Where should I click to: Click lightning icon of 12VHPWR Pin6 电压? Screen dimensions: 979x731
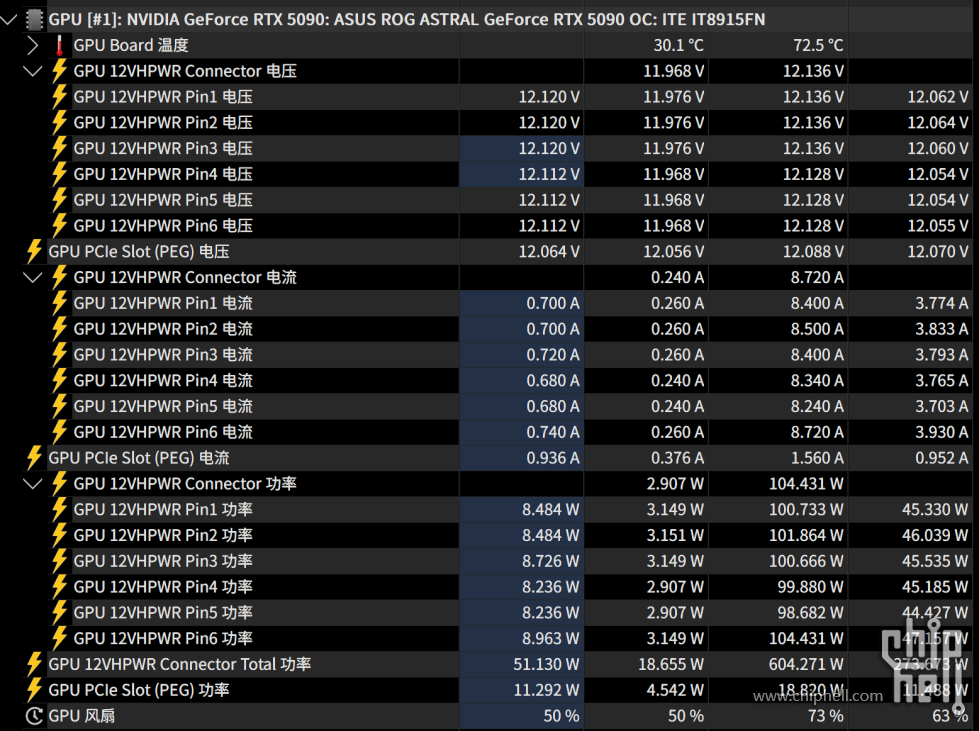pos(59,226)
